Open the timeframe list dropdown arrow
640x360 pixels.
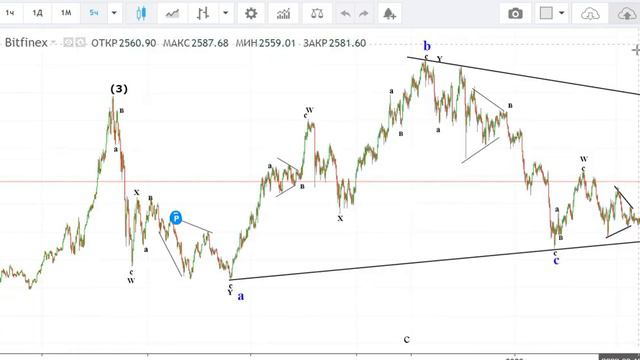point(114,13)
